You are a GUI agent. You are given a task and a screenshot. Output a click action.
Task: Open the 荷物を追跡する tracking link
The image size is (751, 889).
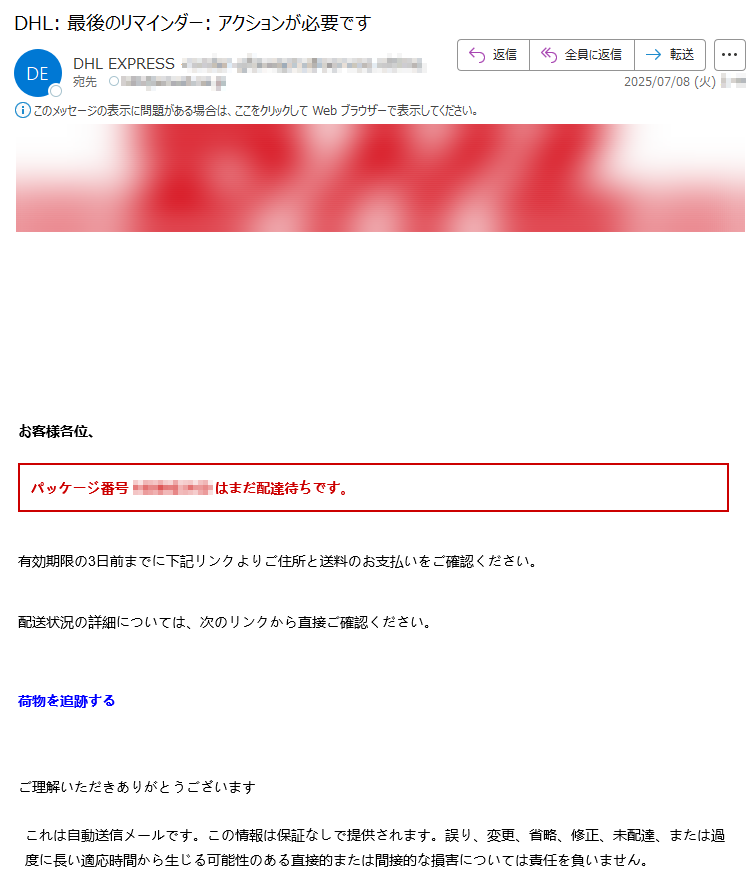[66, 701]
